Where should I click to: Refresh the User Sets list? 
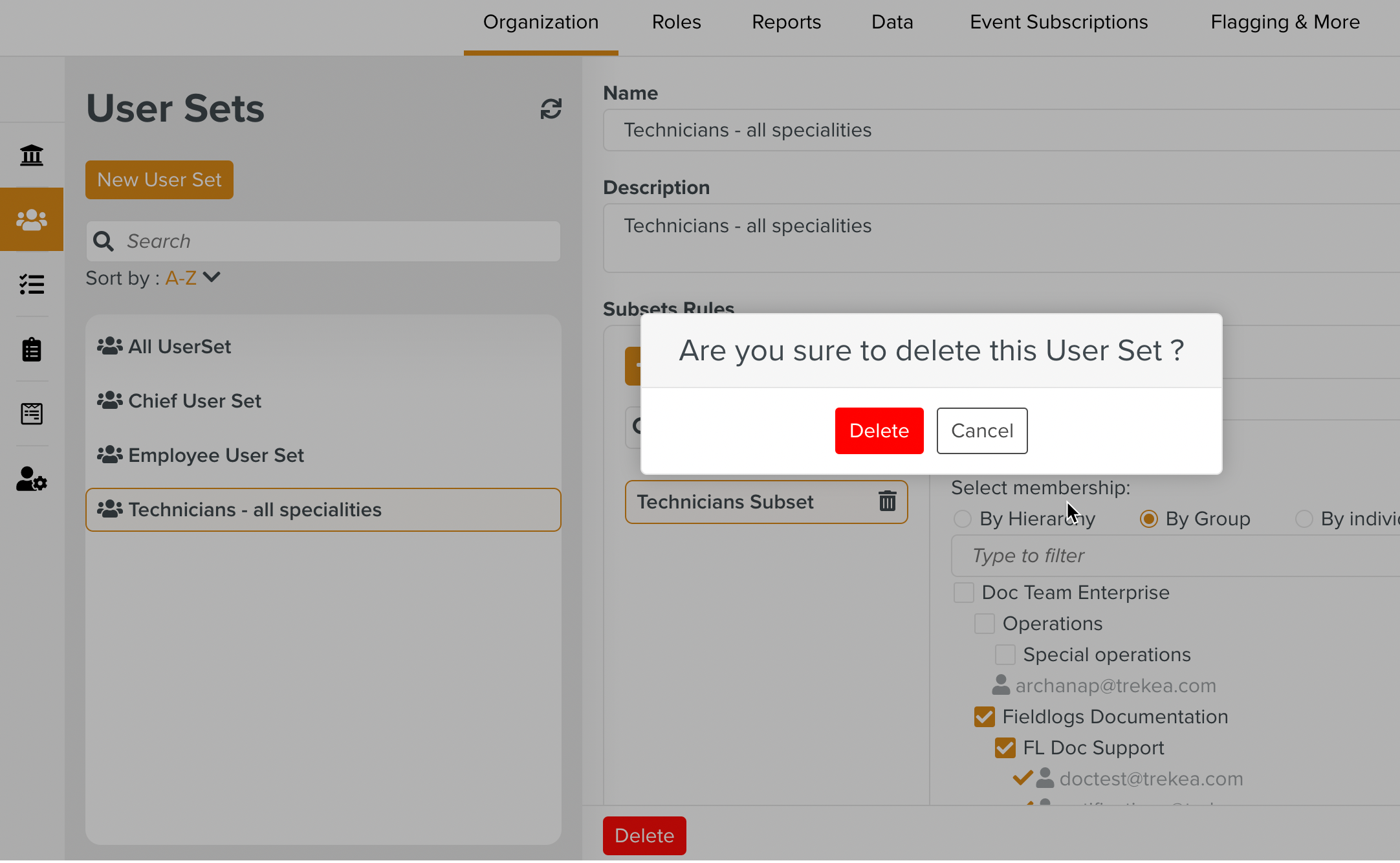click(549, 109)
